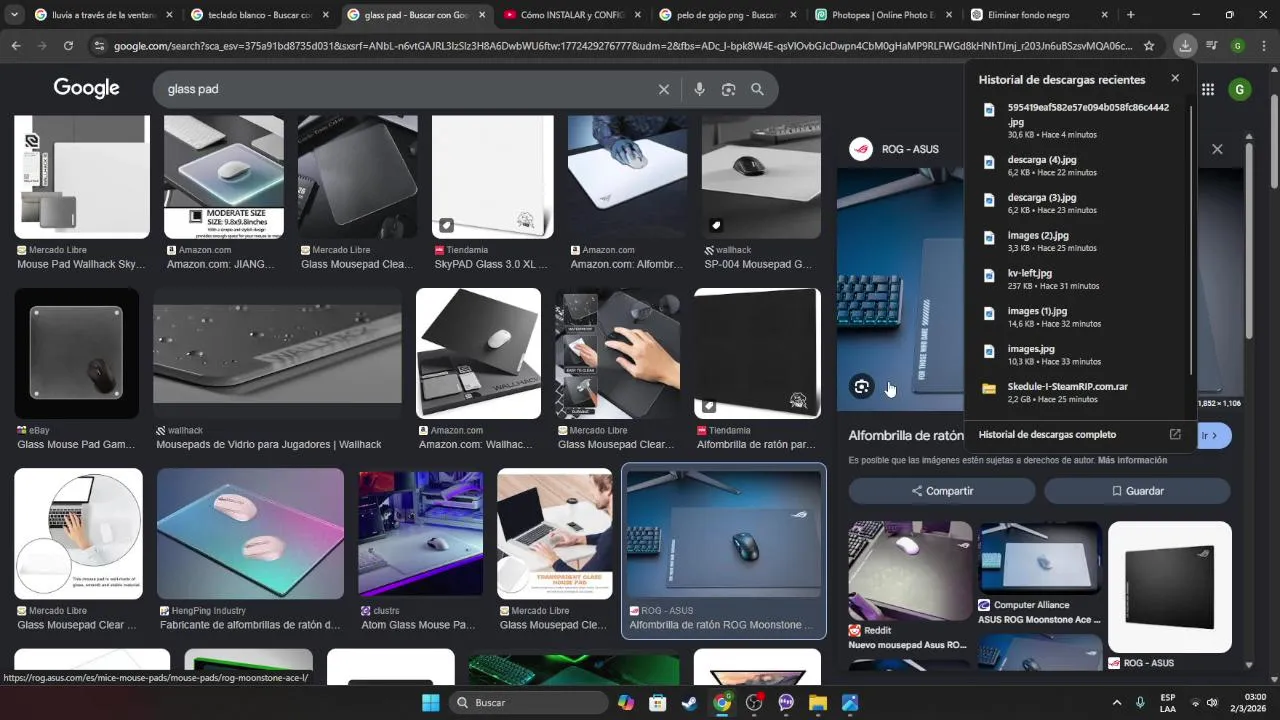
Task: View site information icon in address bar
Action: click(98, 45)
